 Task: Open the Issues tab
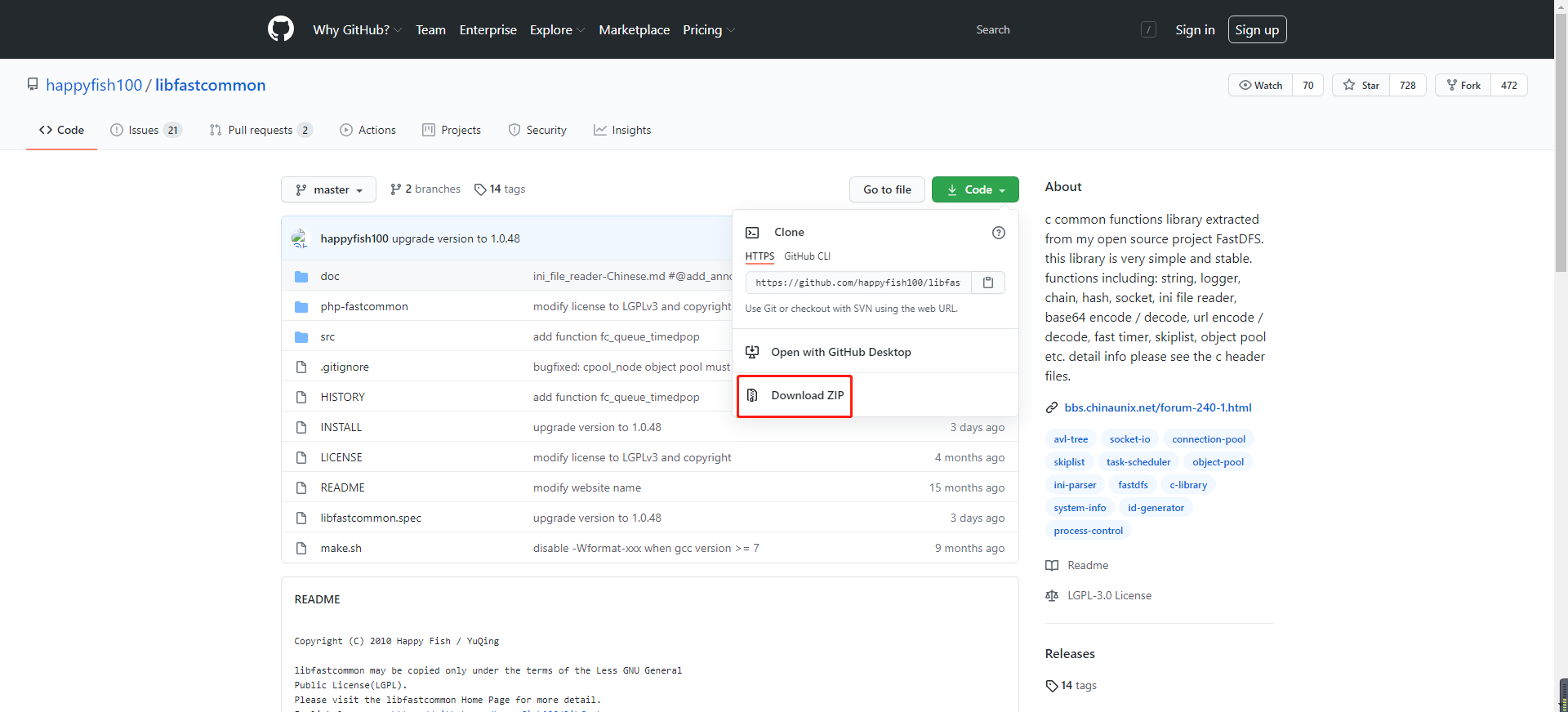click(x=145, y=130)
